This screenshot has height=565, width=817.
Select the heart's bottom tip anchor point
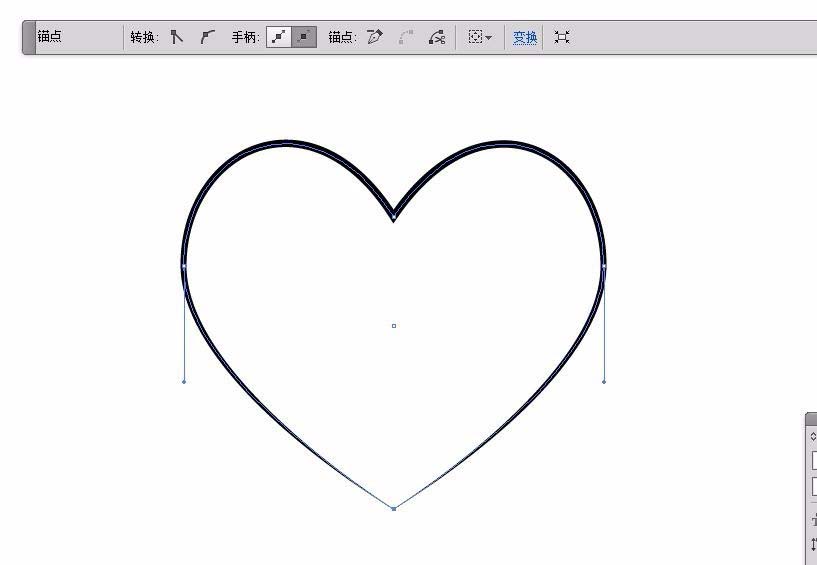click(394, 509)
